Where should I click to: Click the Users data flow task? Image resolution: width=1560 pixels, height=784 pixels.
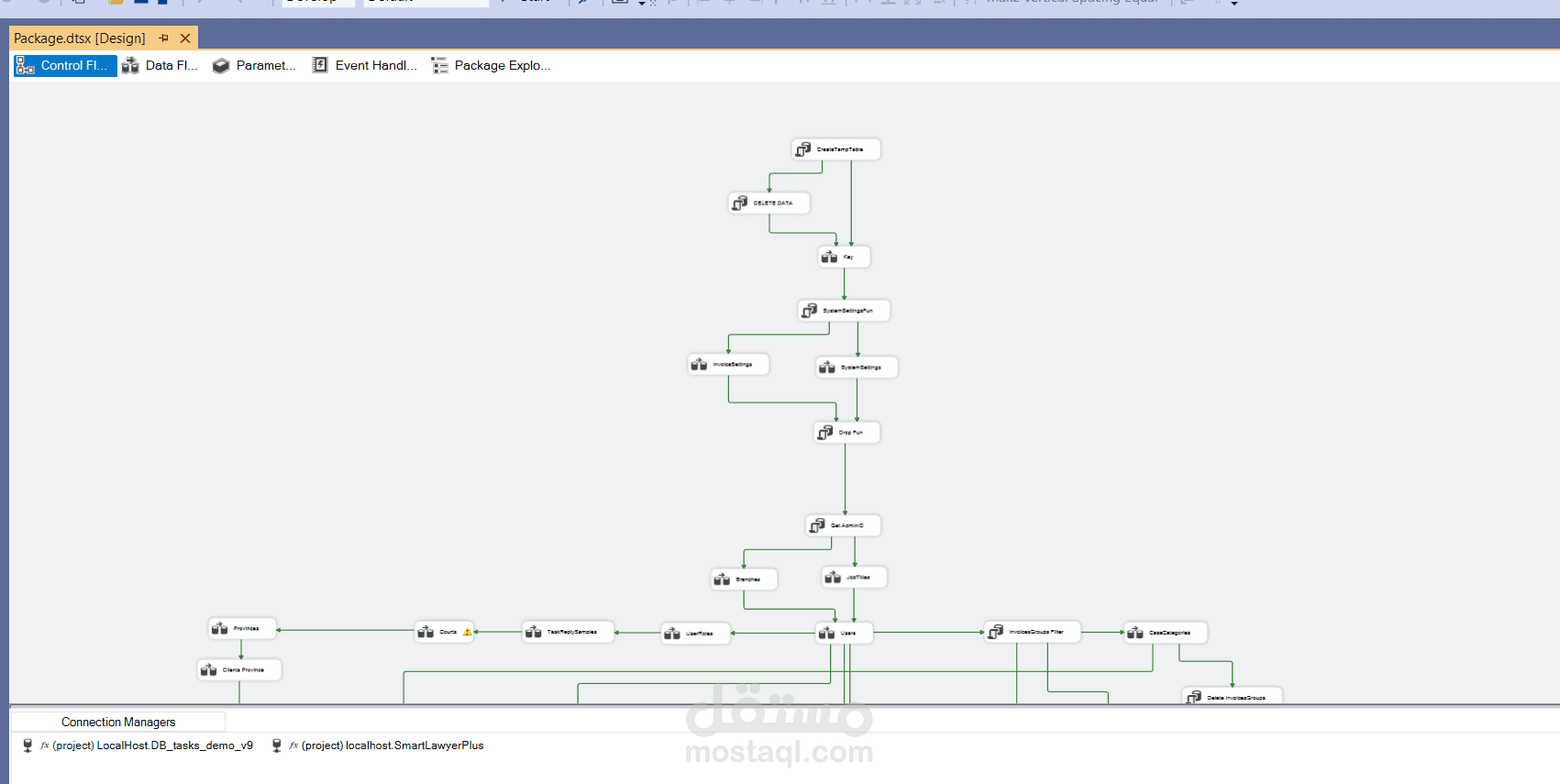[844, 633]
